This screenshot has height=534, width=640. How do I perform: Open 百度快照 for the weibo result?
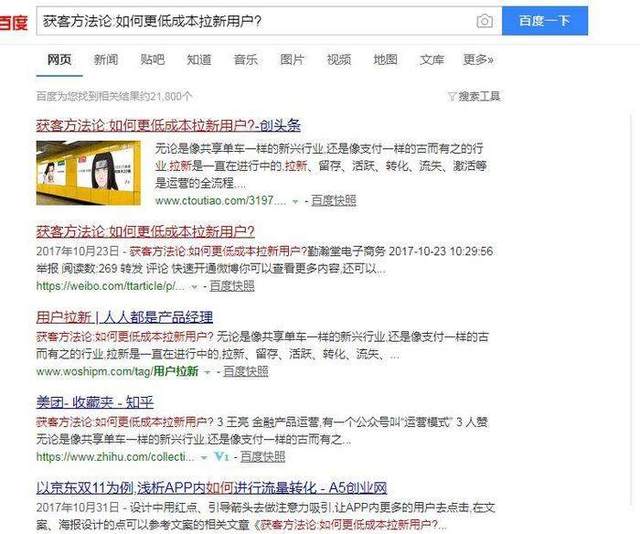(232, 286)
